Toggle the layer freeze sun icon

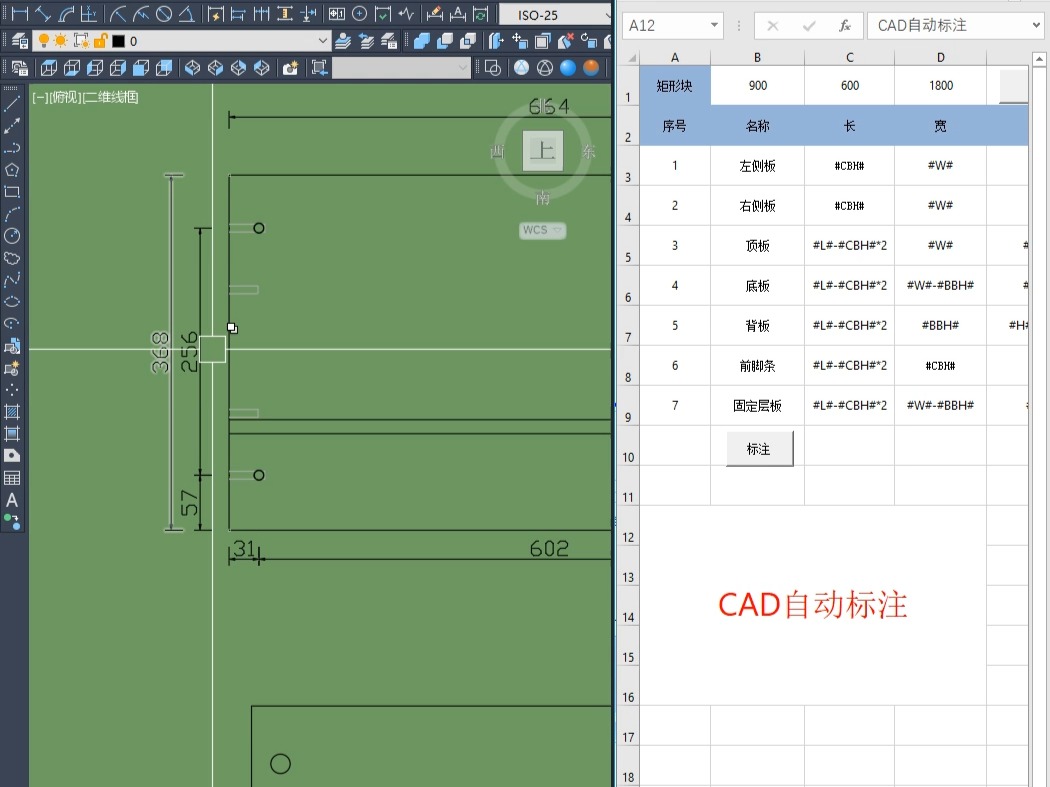tap(59, 42)
